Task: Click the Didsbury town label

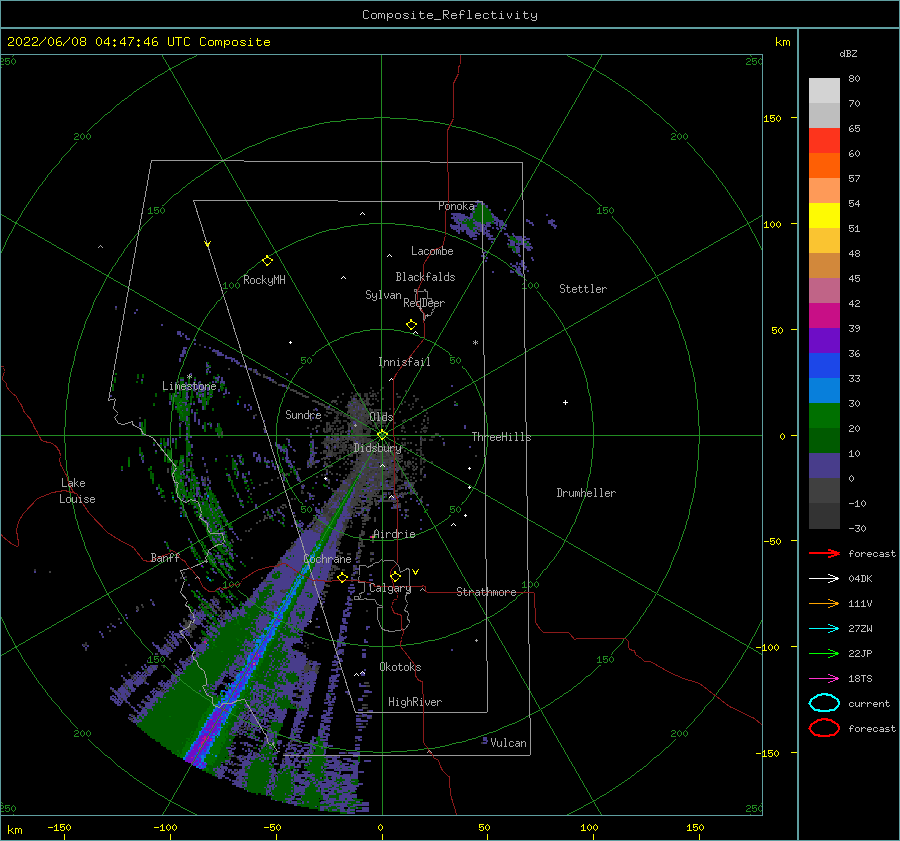Action: 377,448
